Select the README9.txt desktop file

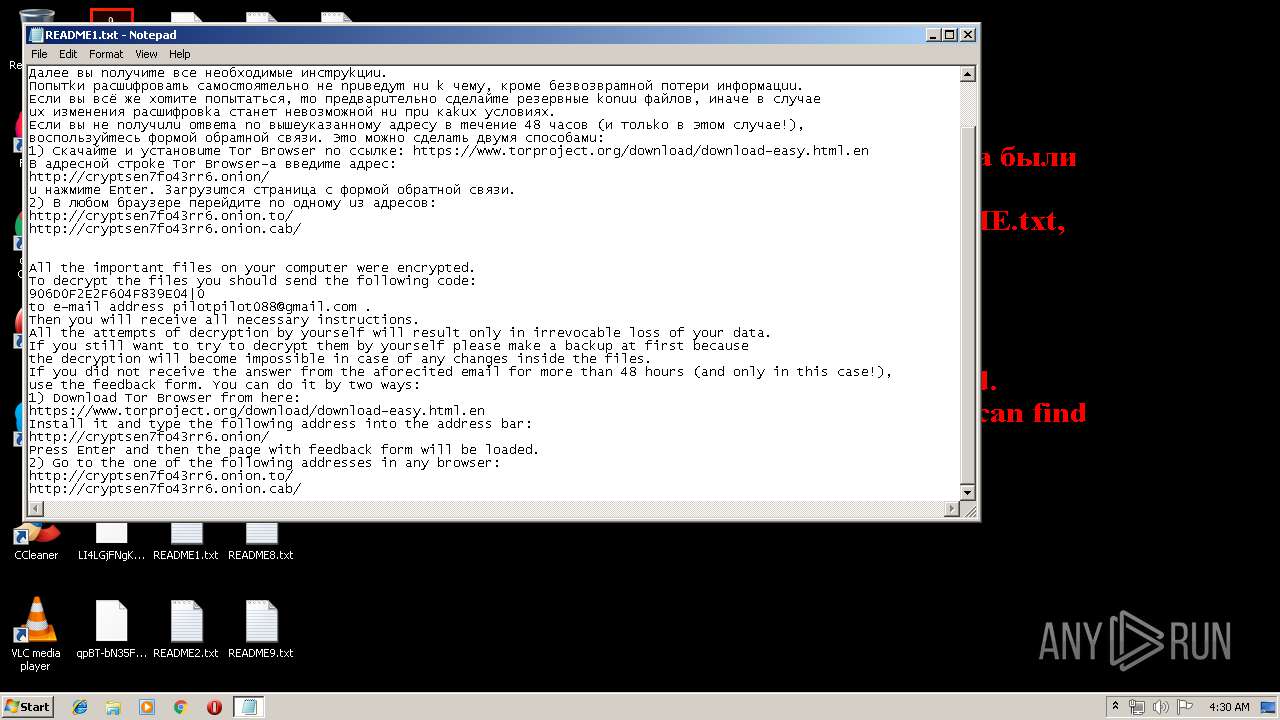[x=261, y=630]
